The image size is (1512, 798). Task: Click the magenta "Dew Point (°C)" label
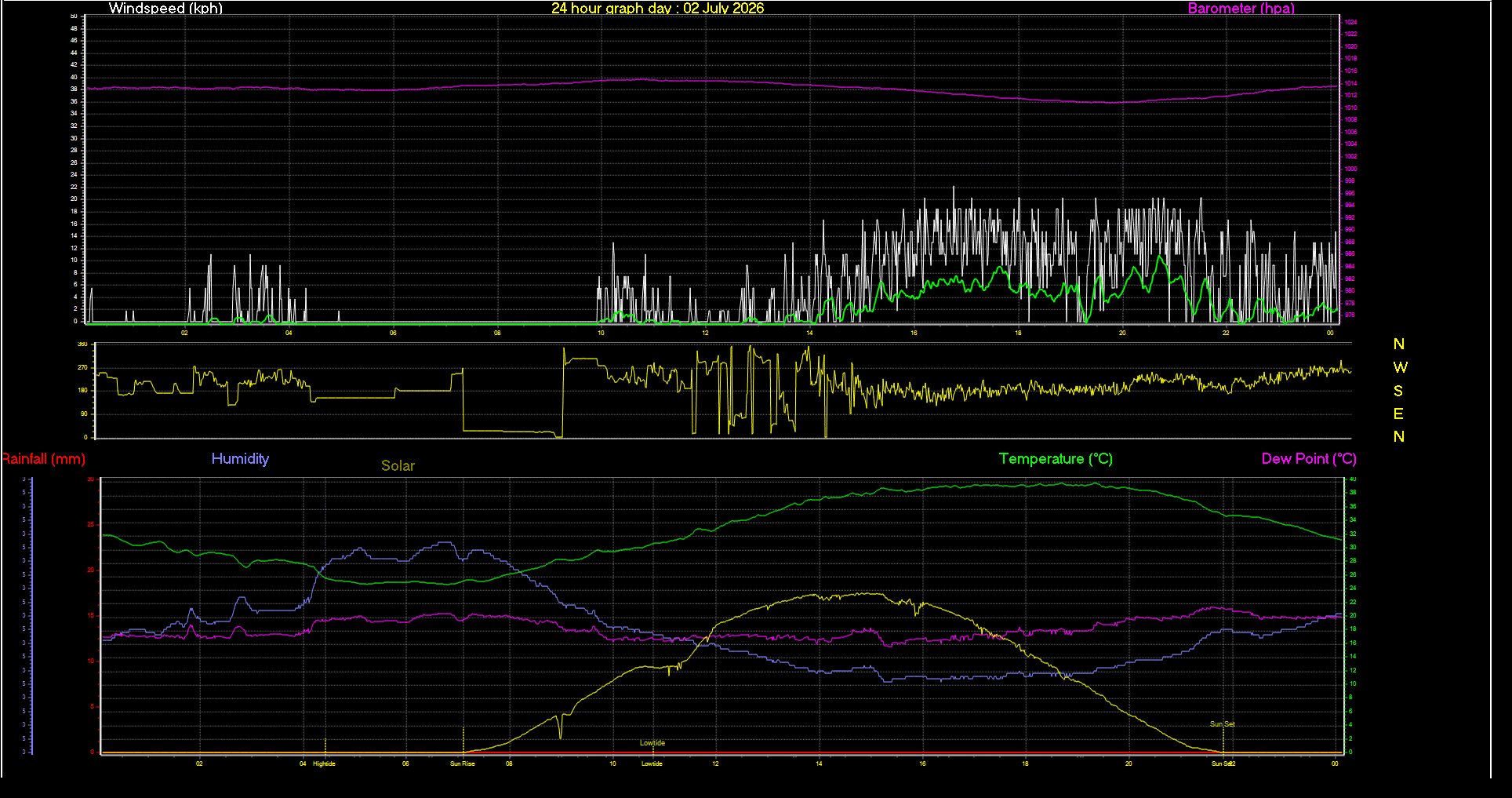(1309, 459)
